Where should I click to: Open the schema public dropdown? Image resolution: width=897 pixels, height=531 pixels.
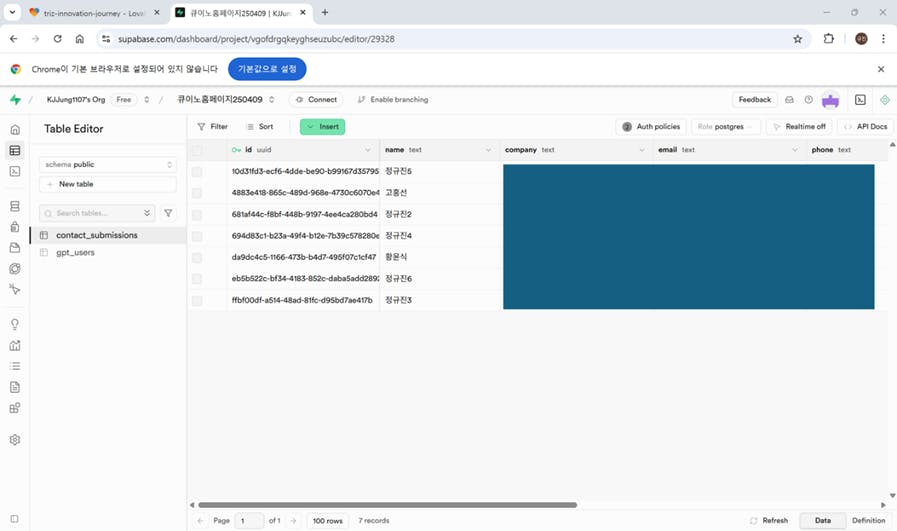[x=108, y=164]
